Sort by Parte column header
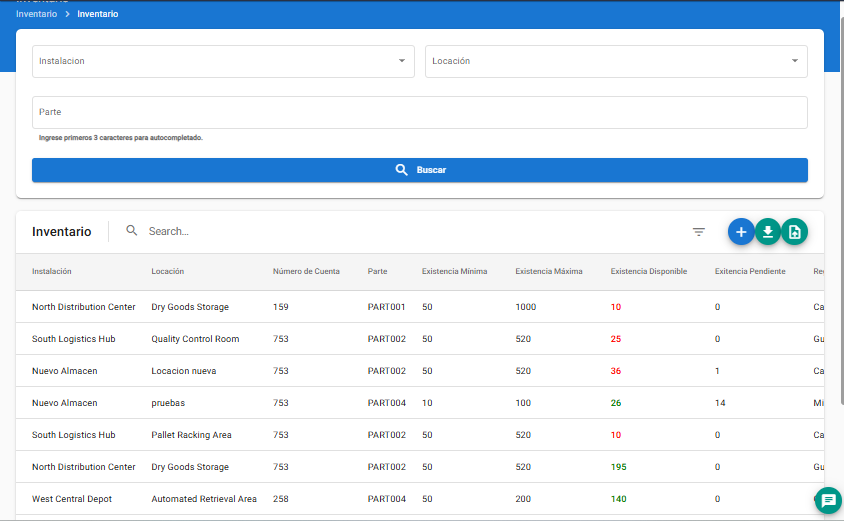Image resolution: width=844 pixels, height=521 pixels. 377,271
